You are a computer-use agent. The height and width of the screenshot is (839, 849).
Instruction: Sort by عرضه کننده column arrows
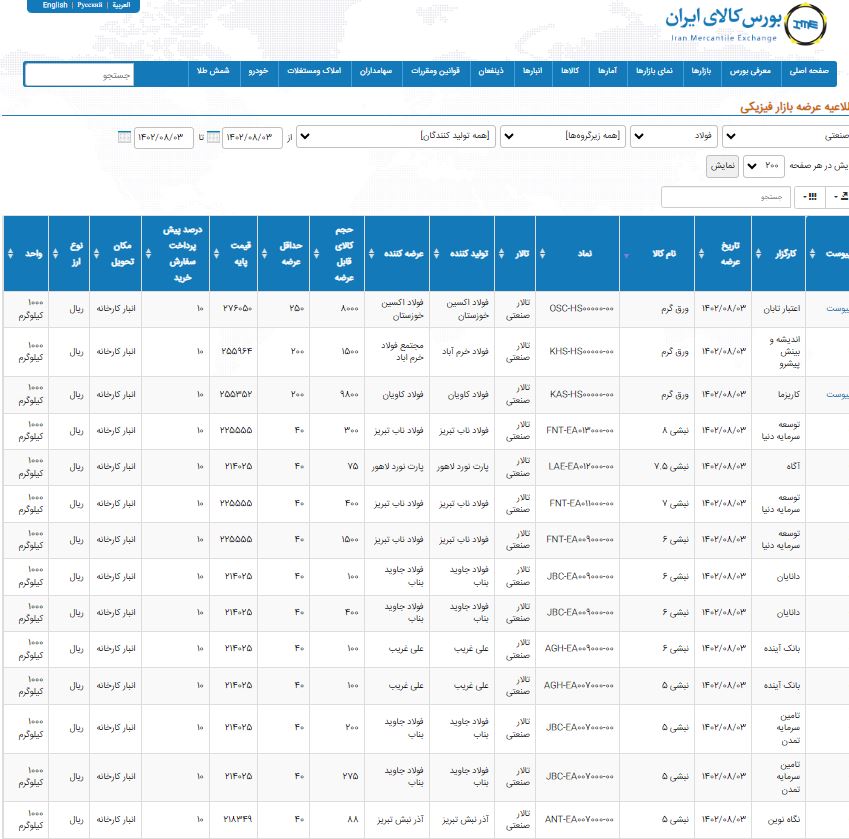point(371,253)
